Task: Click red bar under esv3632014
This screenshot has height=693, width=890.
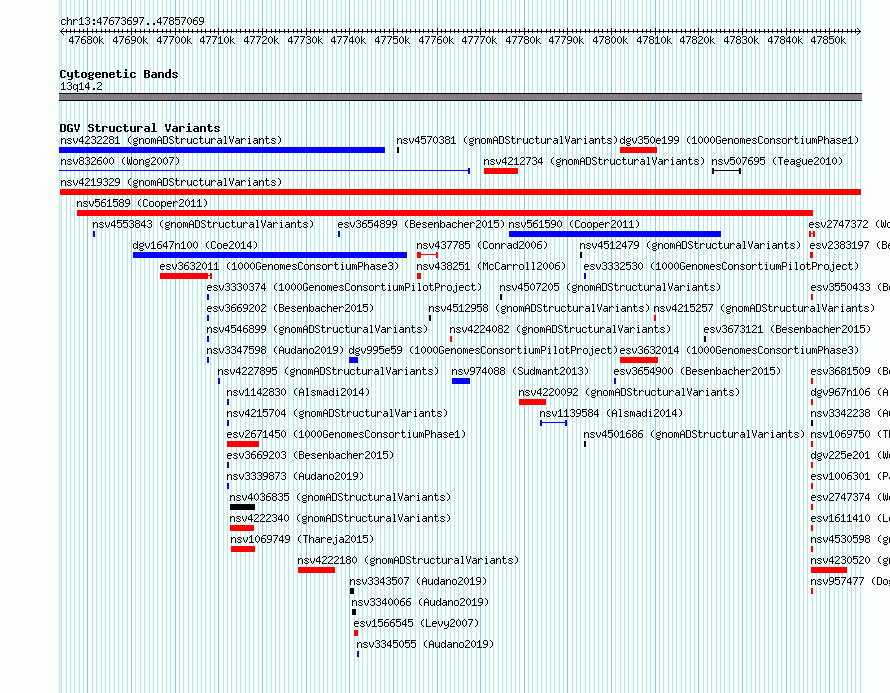Action: pyautogui.click(x=639, y=360)
